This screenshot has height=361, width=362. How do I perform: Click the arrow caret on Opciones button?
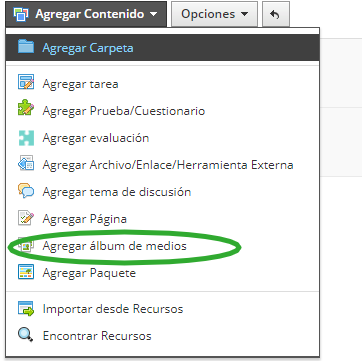[244, 14]
